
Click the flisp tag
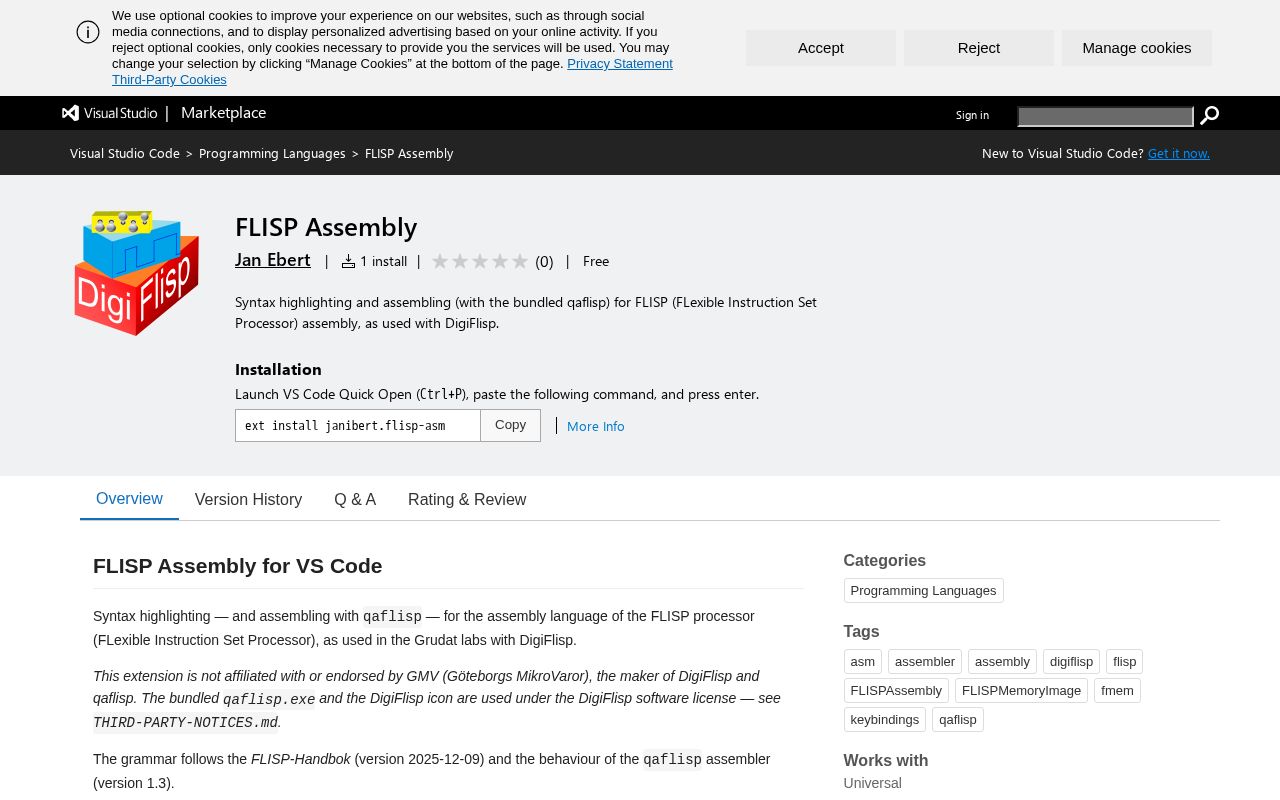(x=1125, y=662)
